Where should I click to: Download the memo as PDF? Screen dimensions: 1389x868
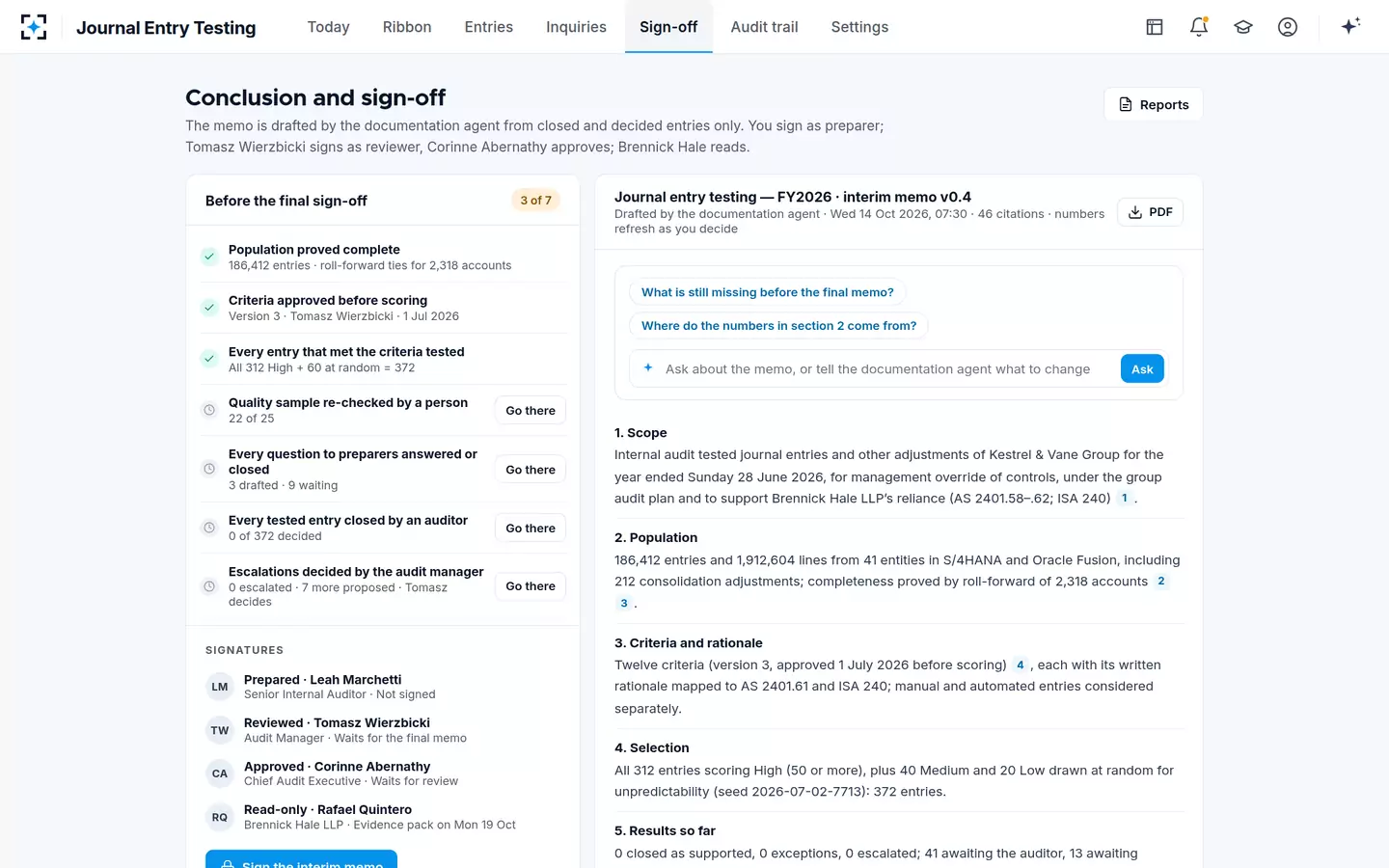click(1151, 212)
